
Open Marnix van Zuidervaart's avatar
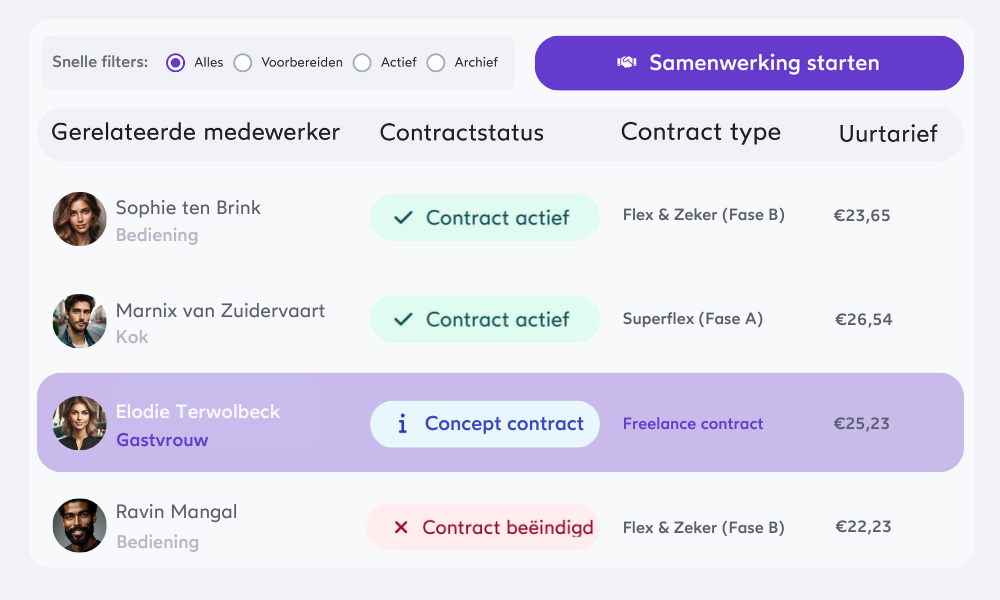pyautogui.click(x=80, y=321)
